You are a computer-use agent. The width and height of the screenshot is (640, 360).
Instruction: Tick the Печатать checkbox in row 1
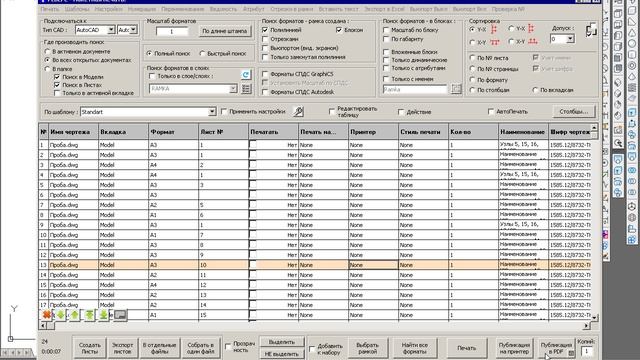(x=253, y=144)
